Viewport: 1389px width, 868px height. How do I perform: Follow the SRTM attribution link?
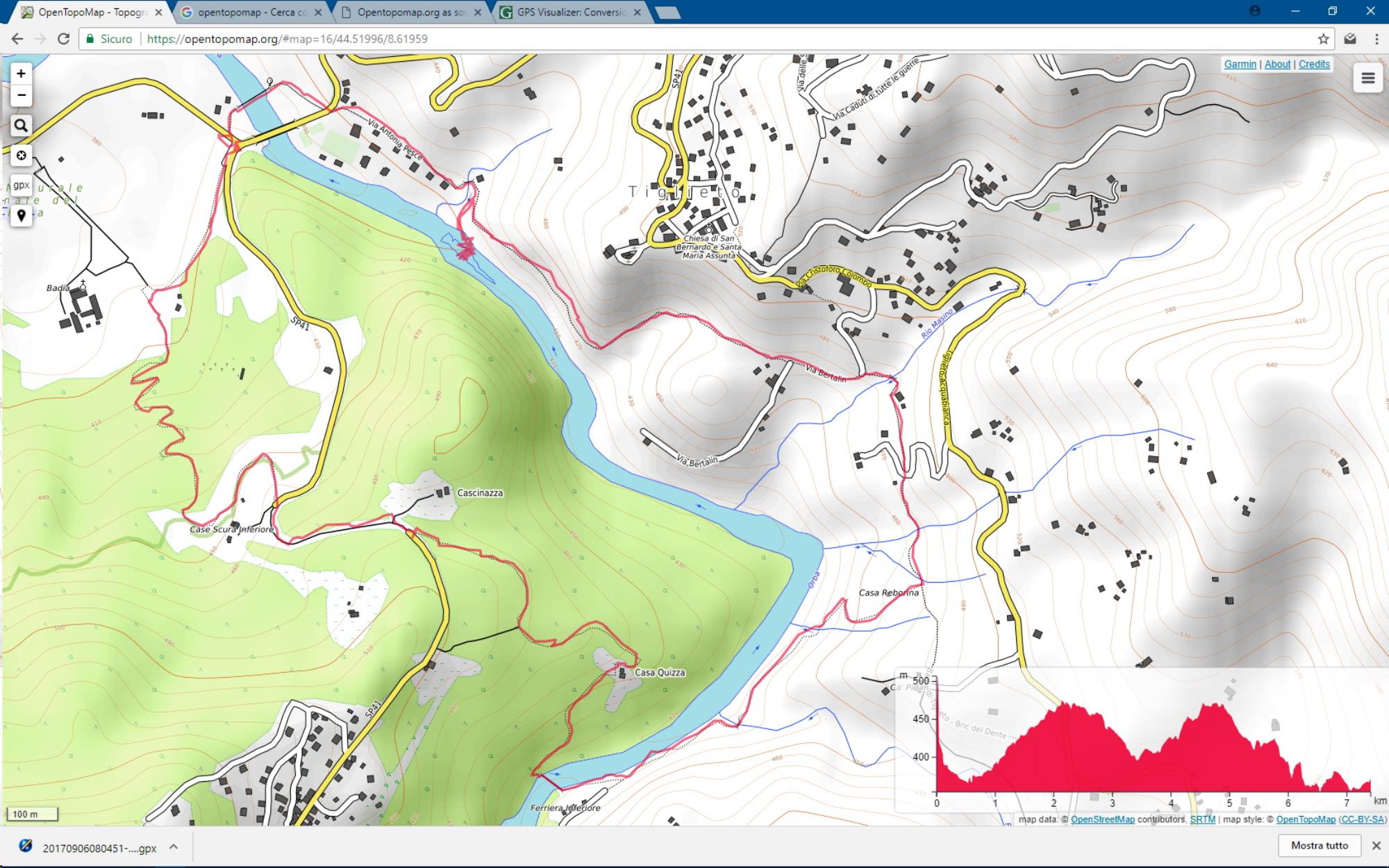pos(1202,819)
